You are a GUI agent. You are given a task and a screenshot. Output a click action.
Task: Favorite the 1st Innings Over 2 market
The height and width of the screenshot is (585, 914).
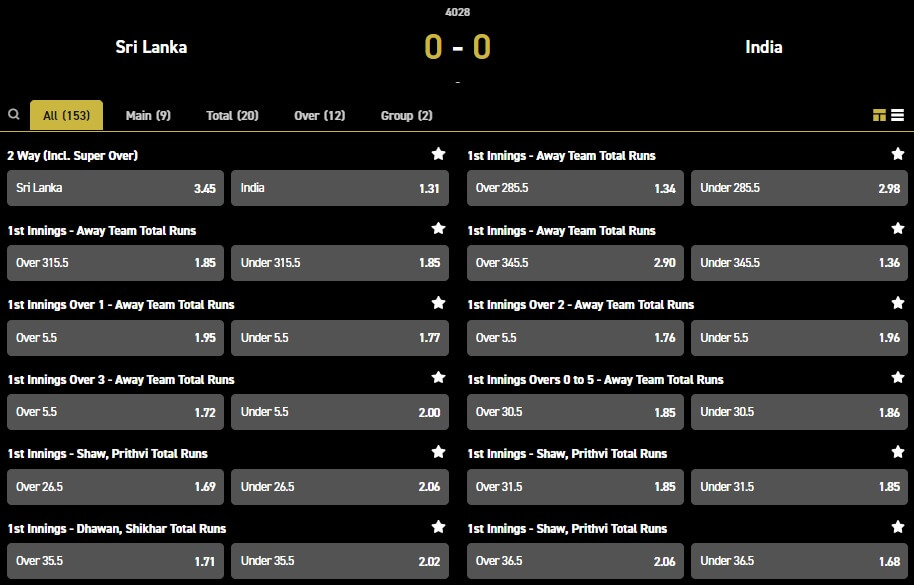click(898, 303)
